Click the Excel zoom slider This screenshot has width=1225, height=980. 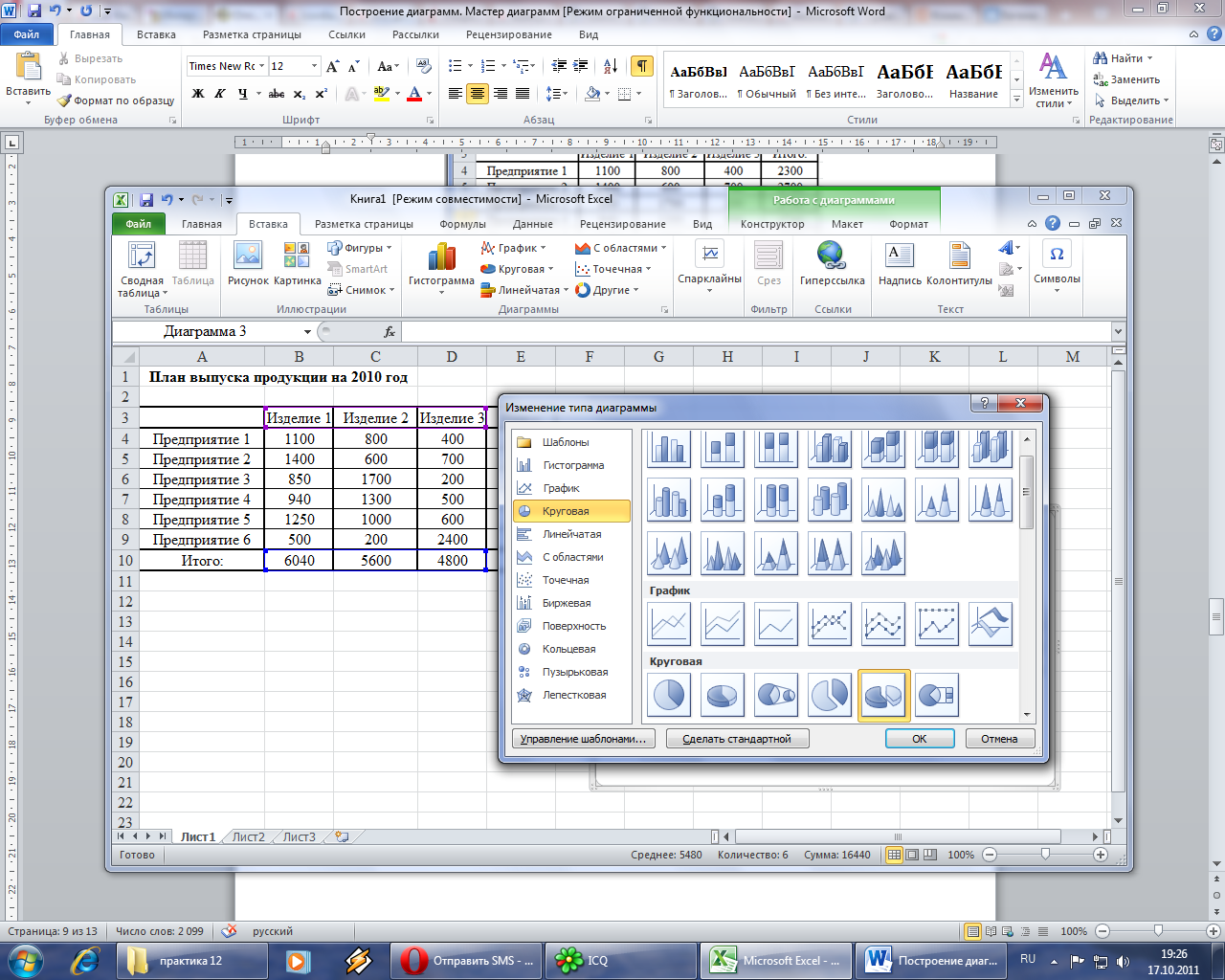(1045, 855)
